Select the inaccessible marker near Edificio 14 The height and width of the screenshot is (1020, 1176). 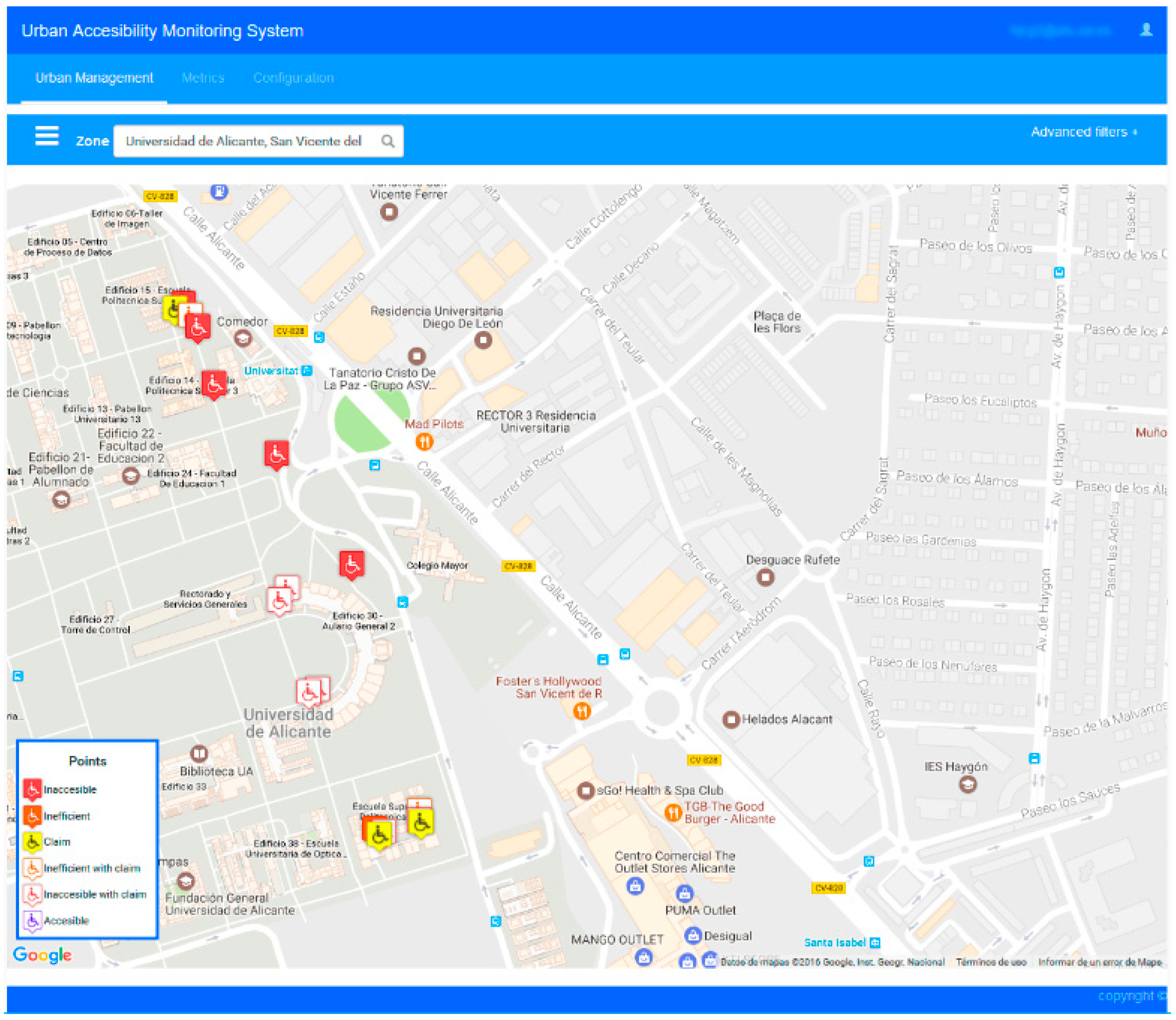click(x=214, y=385)
